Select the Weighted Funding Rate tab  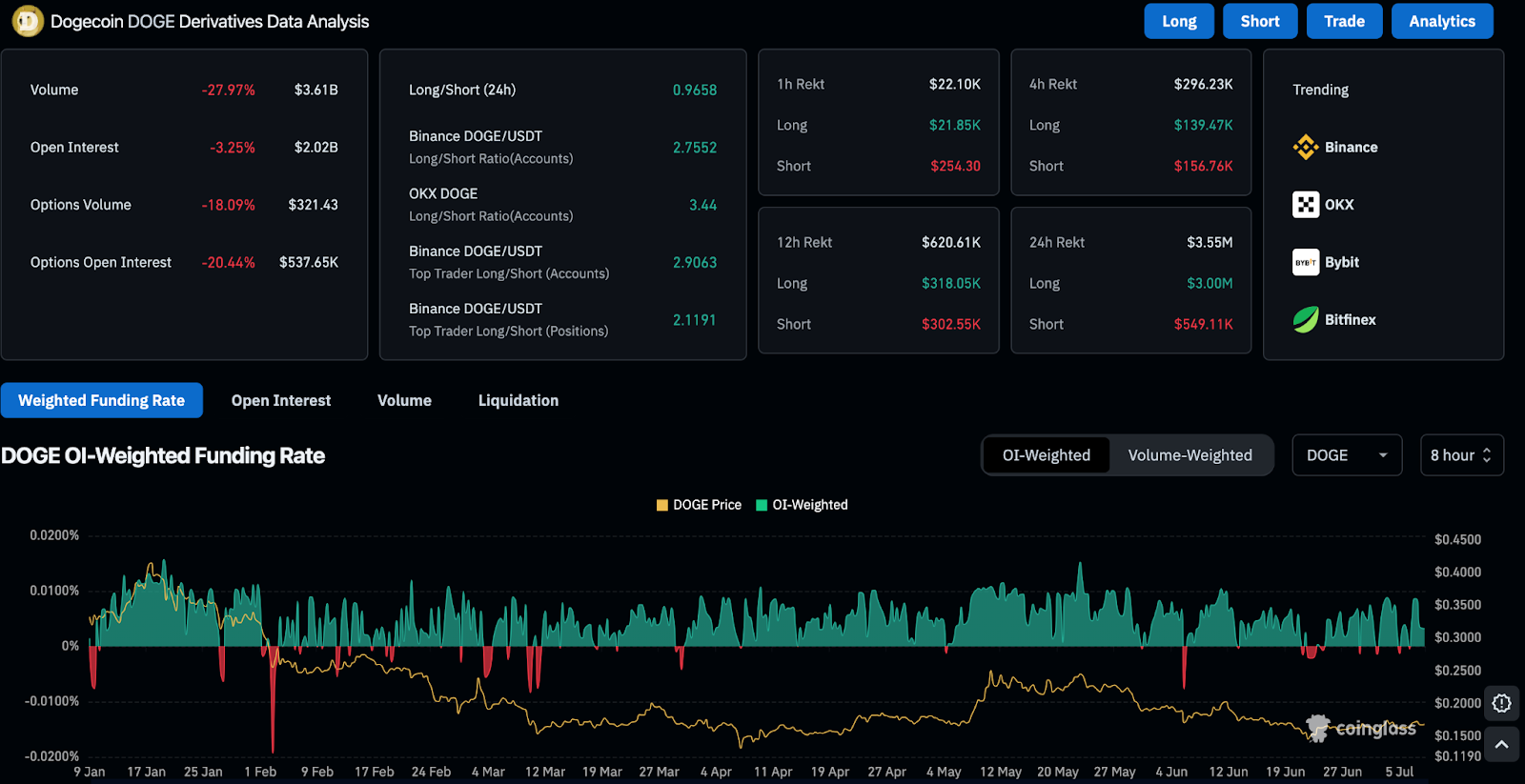click(x=102, y=401)
